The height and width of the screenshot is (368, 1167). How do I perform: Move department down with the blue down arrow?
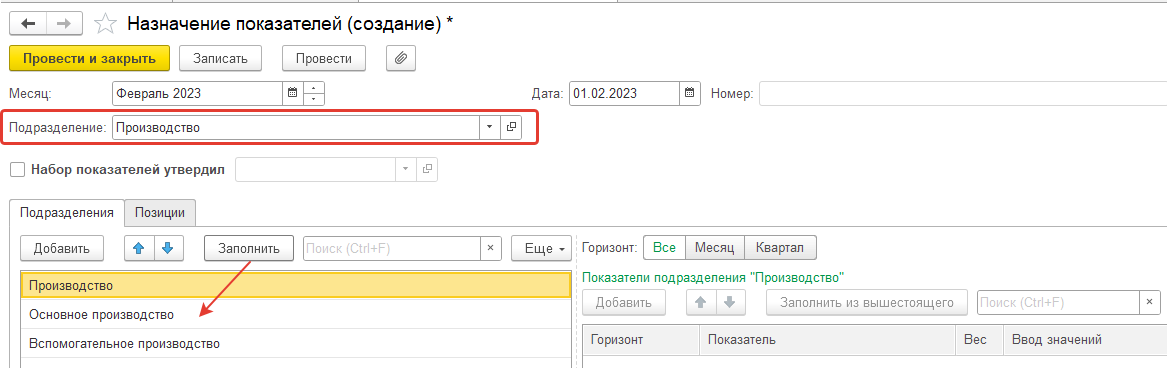[168, 248]
